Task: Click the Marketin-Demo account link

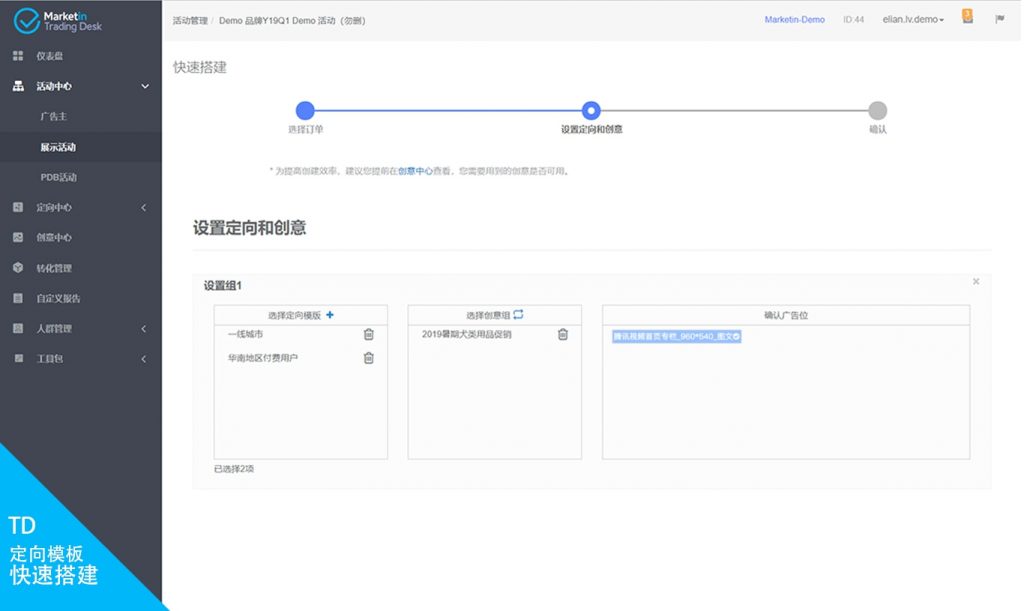Action: [x=794, y=19]
